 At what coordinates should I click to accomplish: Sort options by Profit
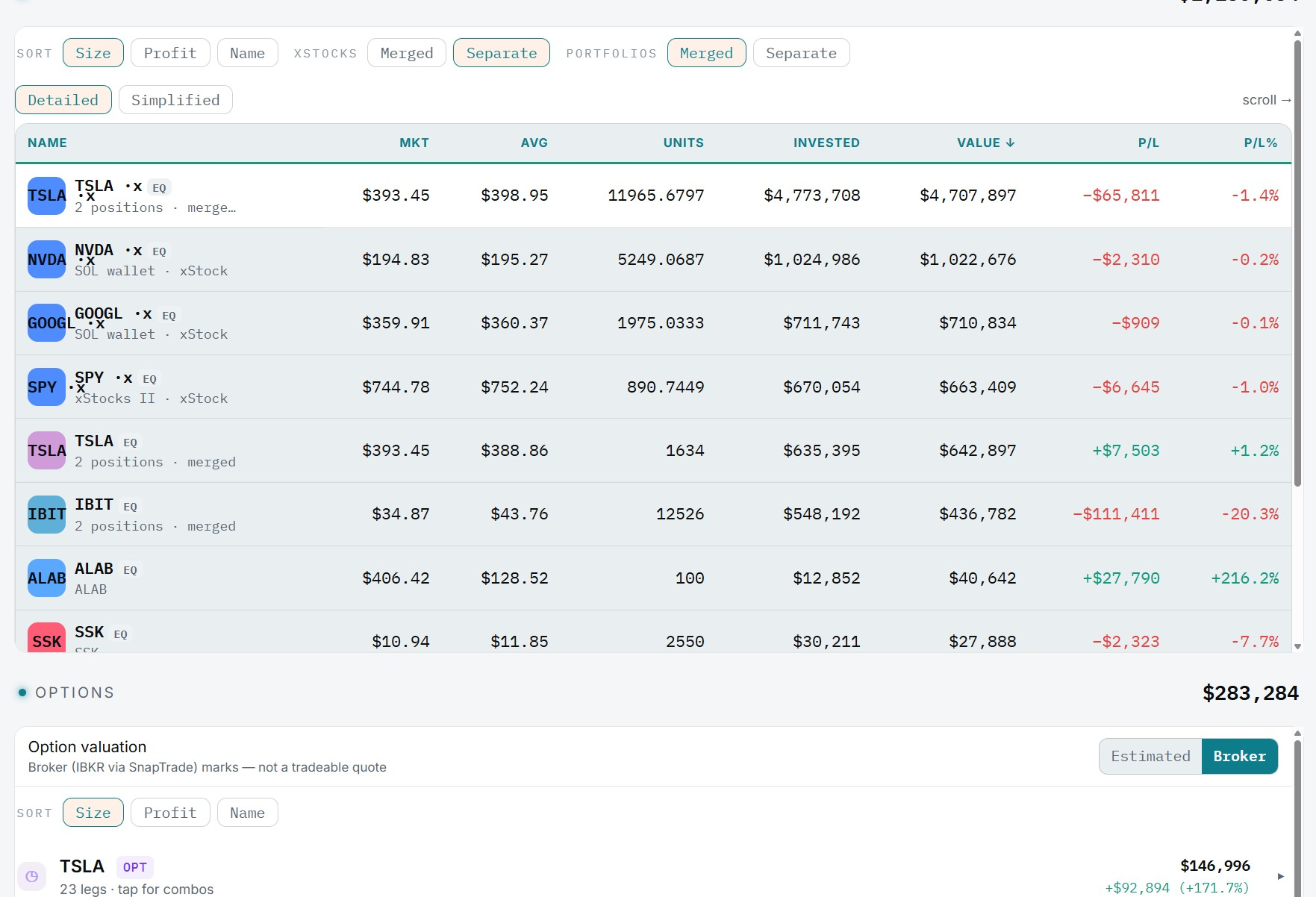(170, 813)
